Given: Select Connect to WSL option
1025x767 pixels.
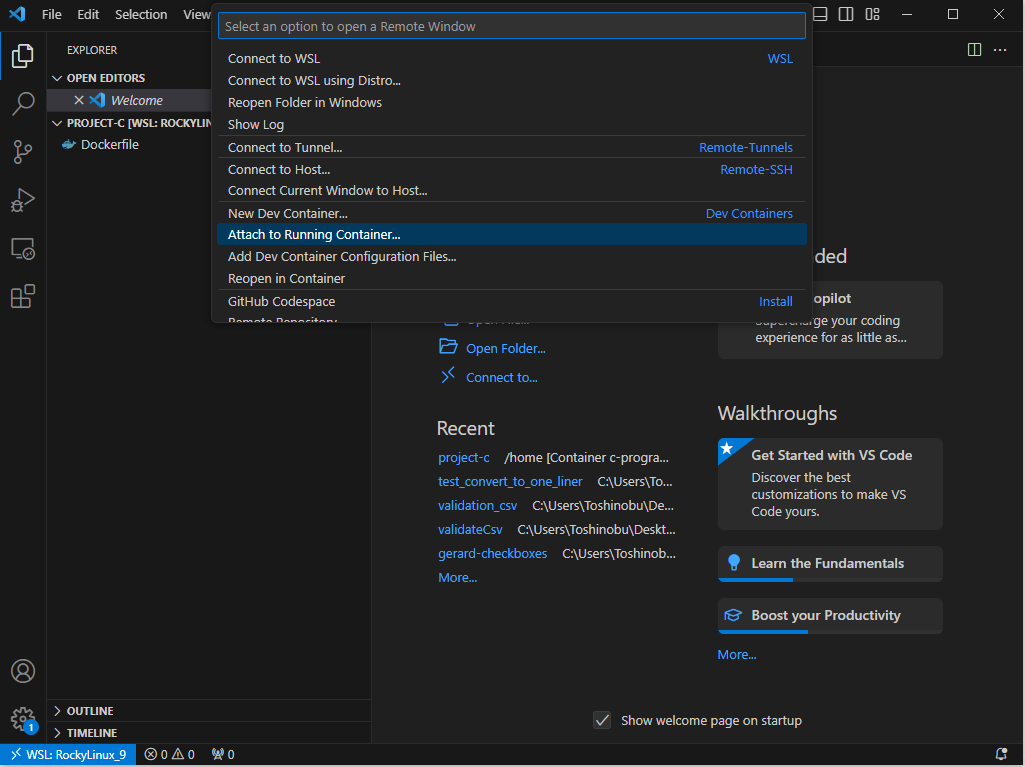Looking at the screenshot, I should click(x=511, y=58).
